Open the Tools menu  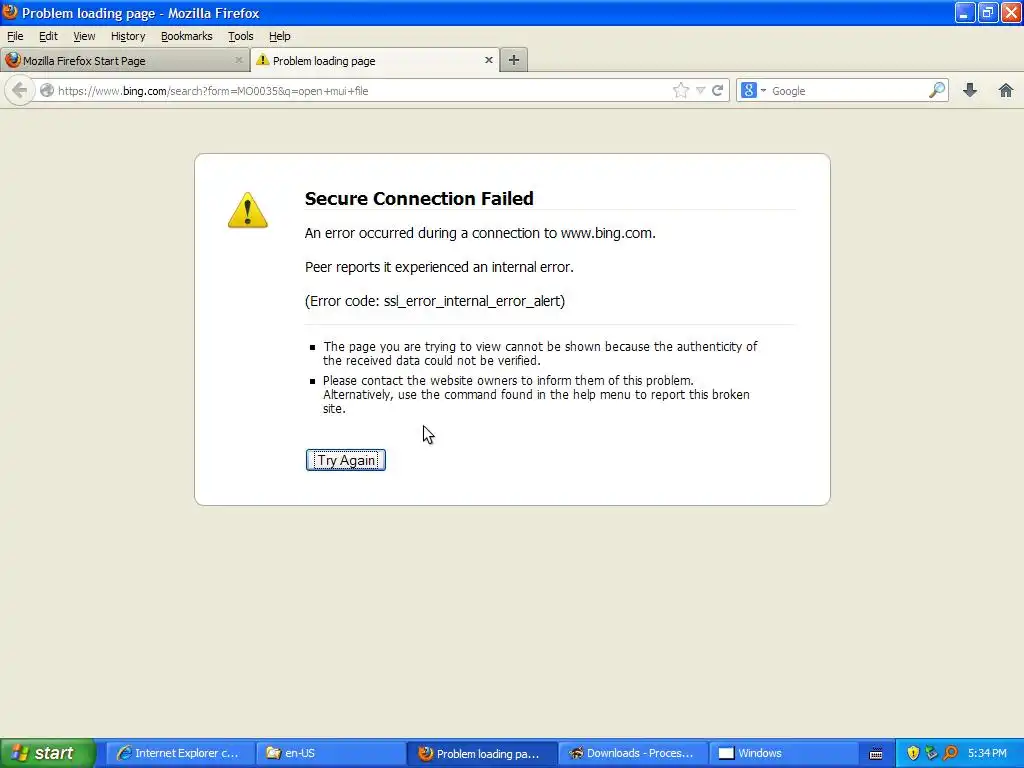[x=240, y=37]
